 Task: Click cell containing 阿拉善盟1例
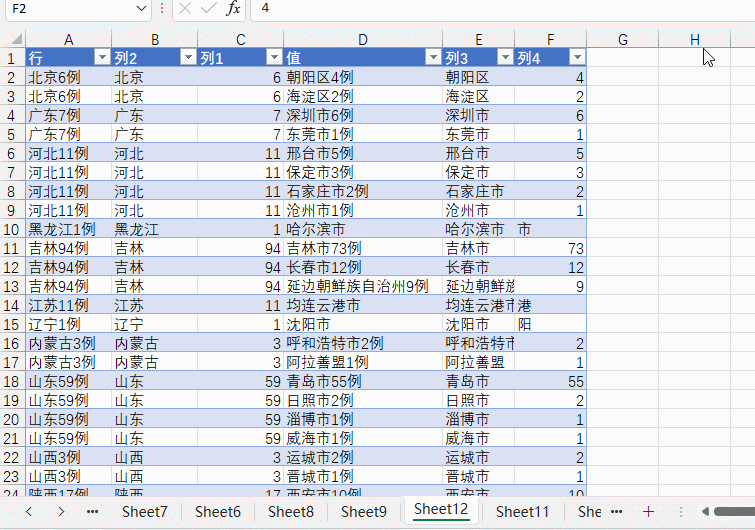click(x=363, y=362)
